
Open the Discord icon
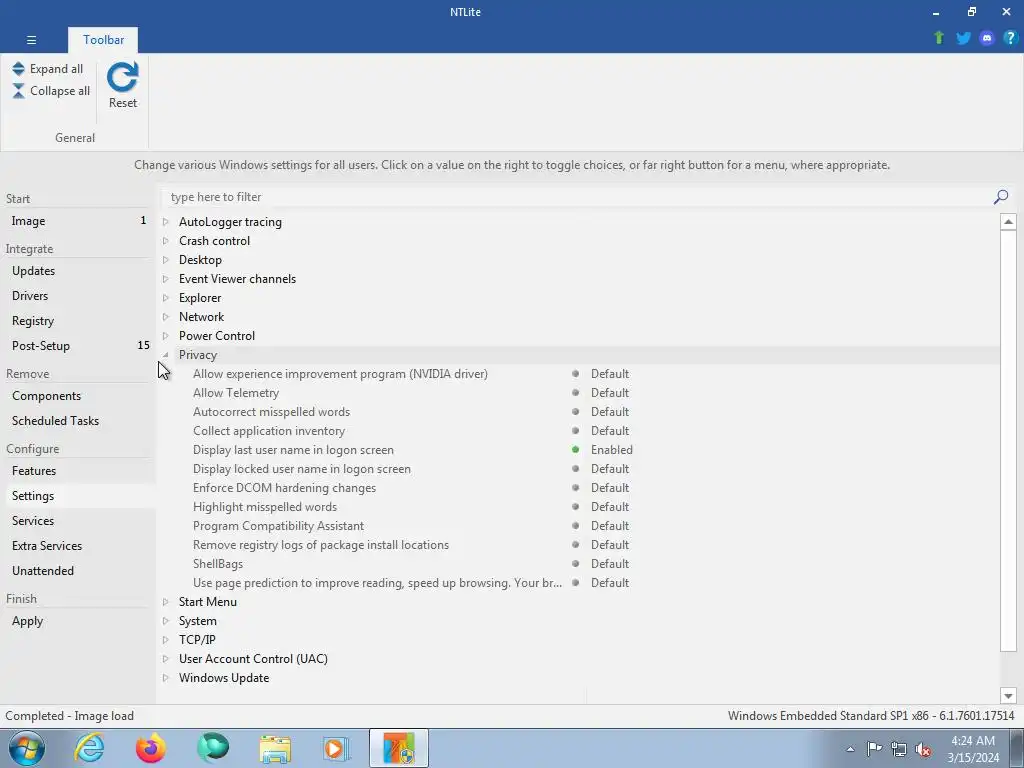point(987,38)
